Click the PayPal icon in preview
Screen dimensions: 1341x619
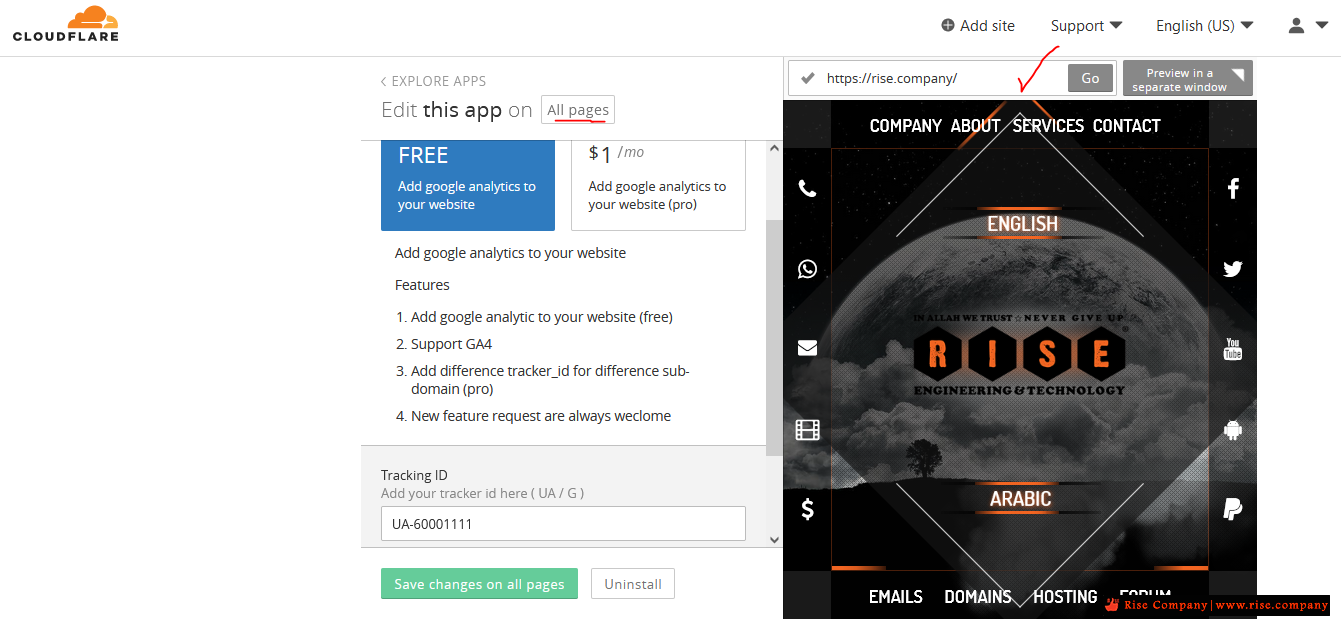pos(1233,509)
